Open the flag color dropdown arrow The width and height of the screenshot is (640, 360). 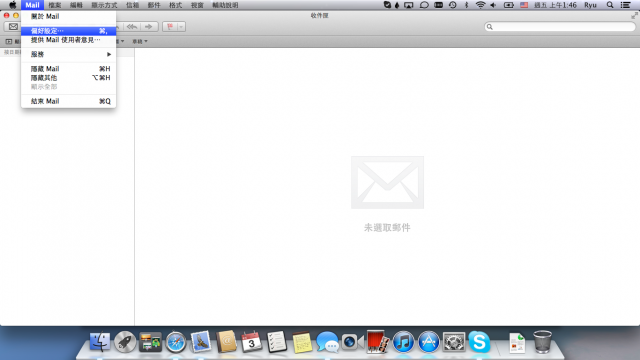pos(181,27)
